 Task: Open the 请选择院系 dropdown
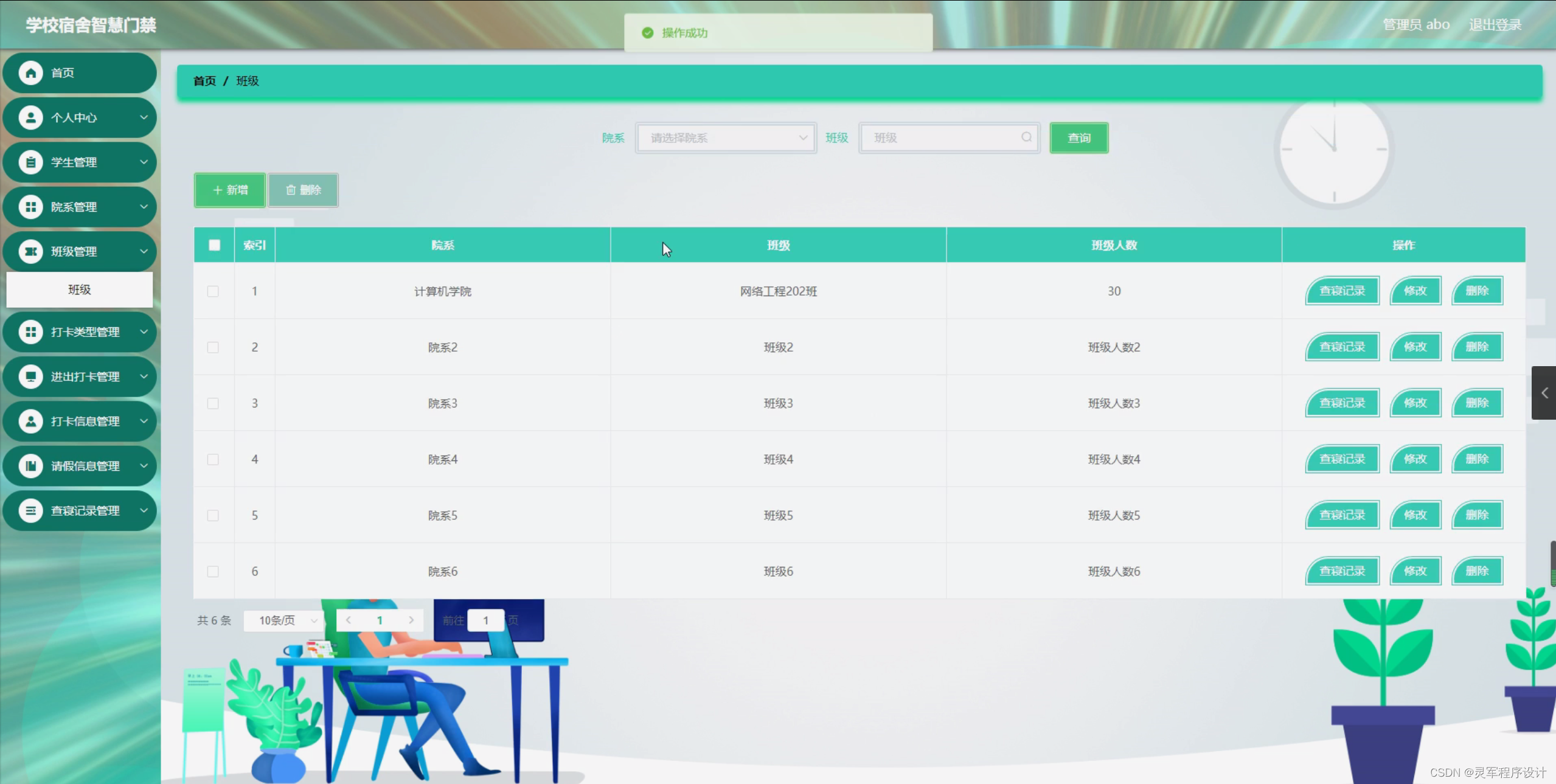(726, 138)
